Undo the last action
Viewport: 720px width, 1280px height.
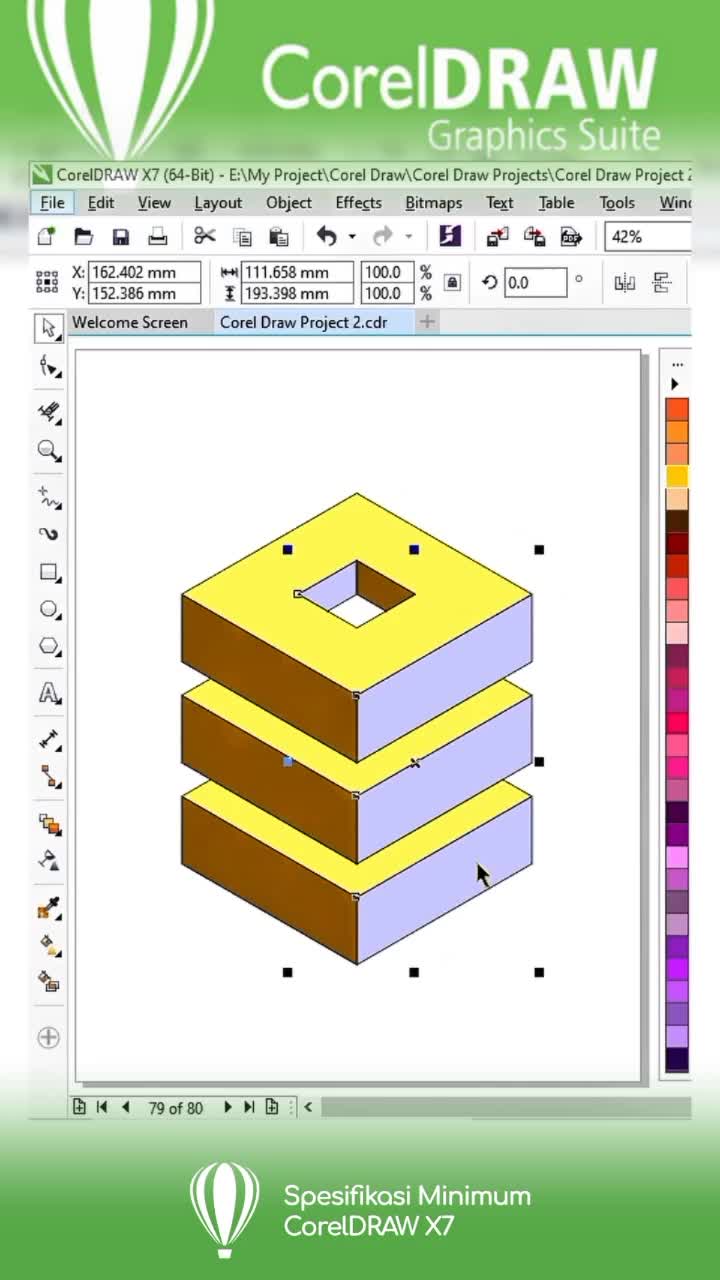(326, 236)
